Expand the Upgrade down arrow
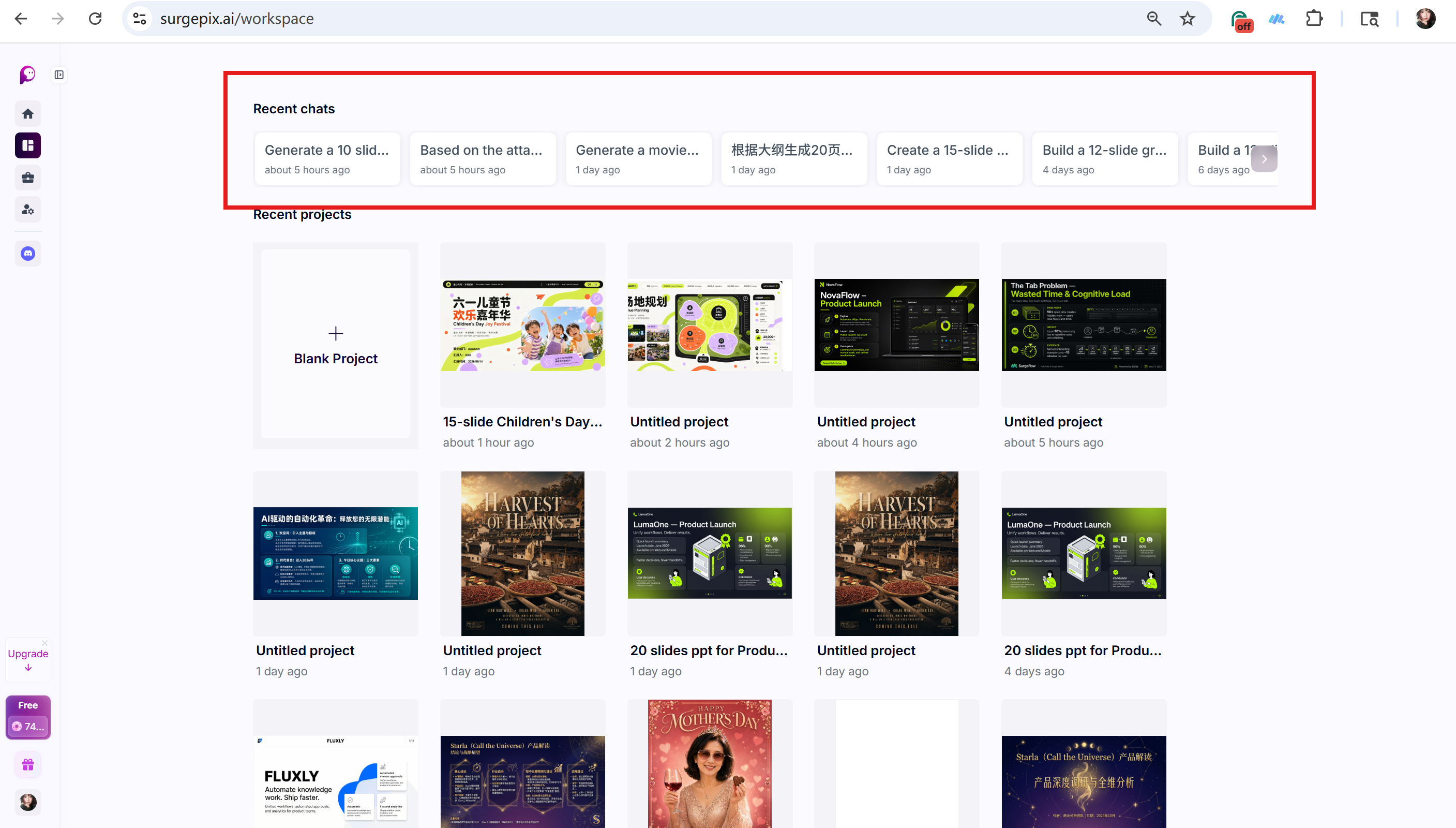 (28, 668)
